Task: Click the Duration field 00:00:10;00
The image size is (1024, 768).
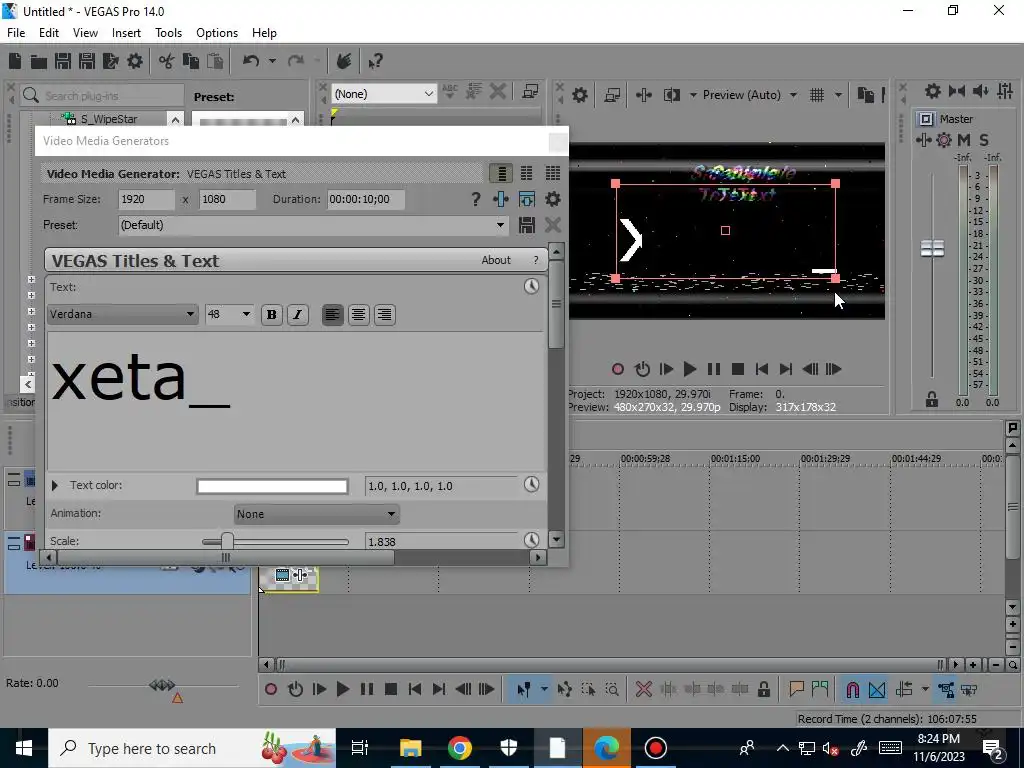Action: point(366,199)
